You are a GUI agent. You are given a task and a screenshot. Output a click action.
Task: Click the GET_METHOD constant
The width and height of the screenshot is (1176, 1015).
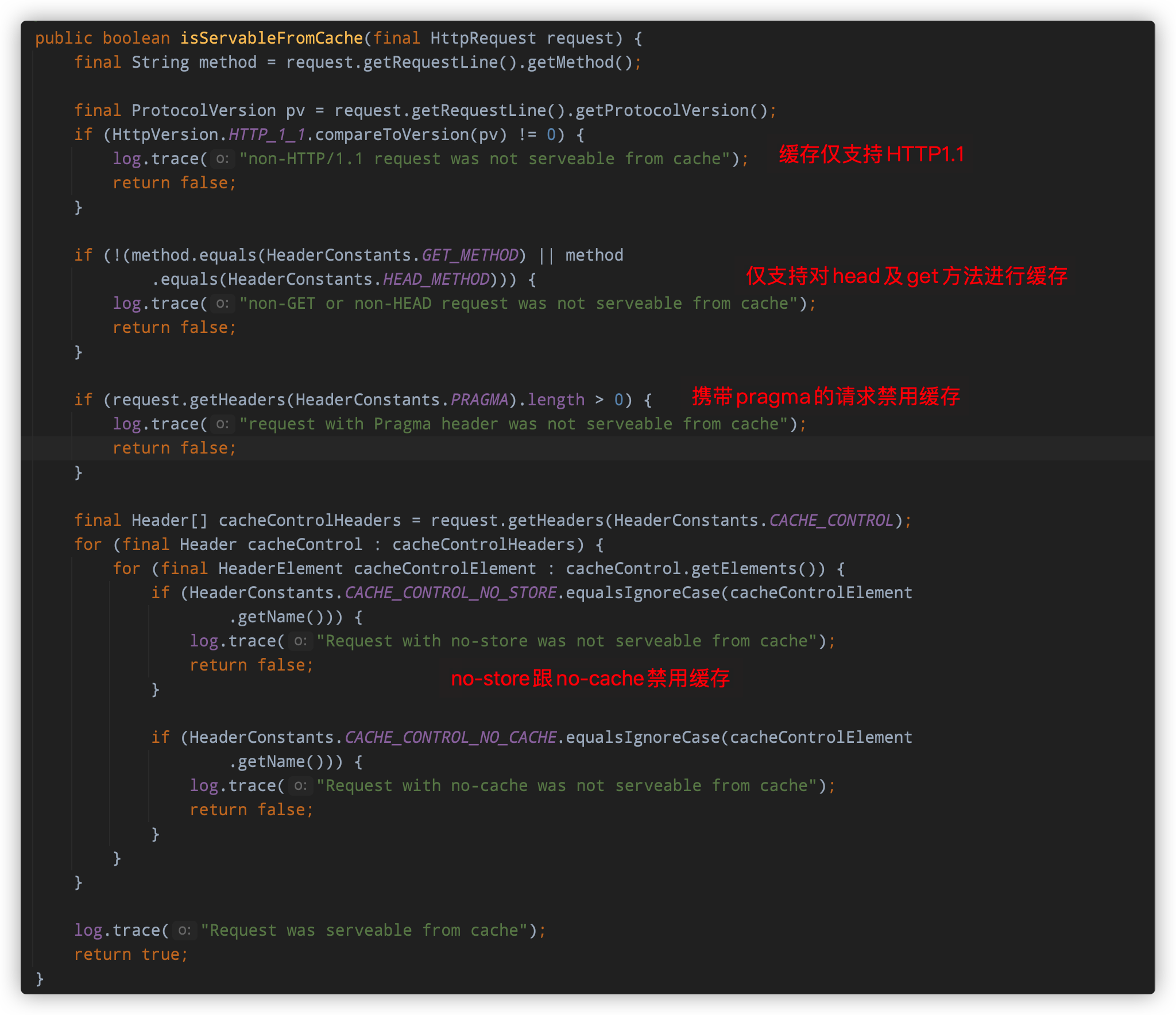(x=470, y=255)
